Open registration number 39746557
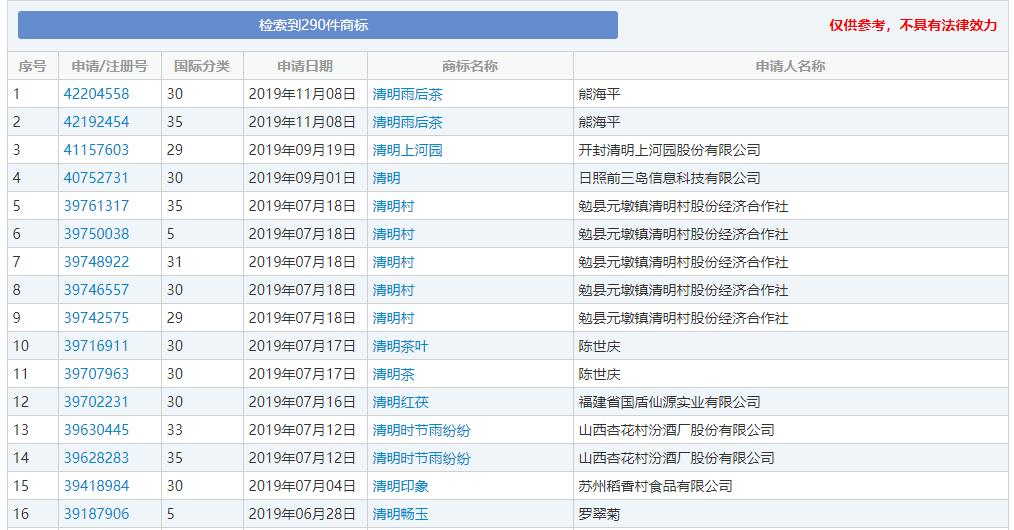The height and width of the screenshot is (530, 1014). click(x=96, y=290)
